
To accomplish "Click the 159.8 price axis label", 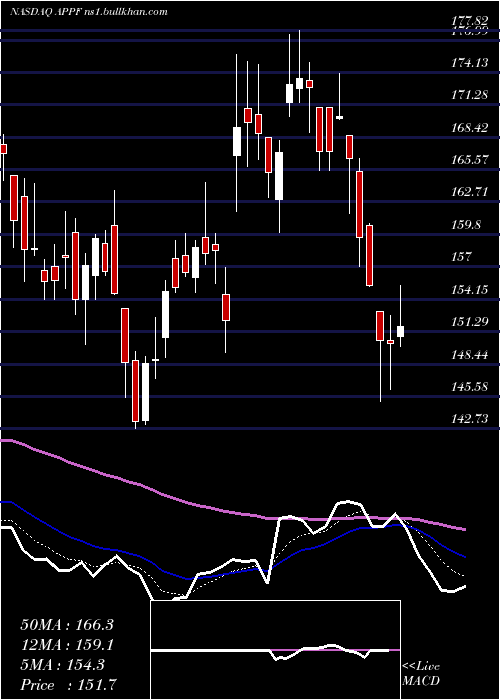I will pyautogui.click(x=466, y=225).
